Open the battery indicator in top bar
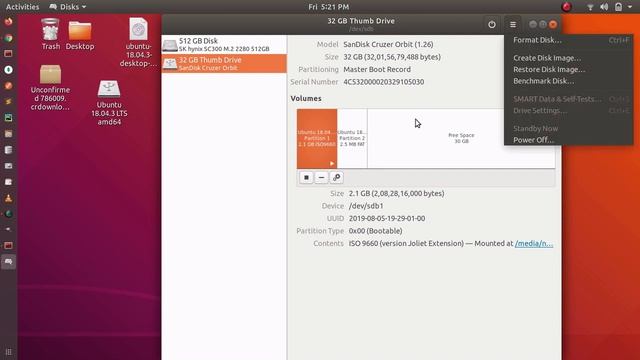The height and width of the screenshot is (360, 640). [x=618, y=7]
